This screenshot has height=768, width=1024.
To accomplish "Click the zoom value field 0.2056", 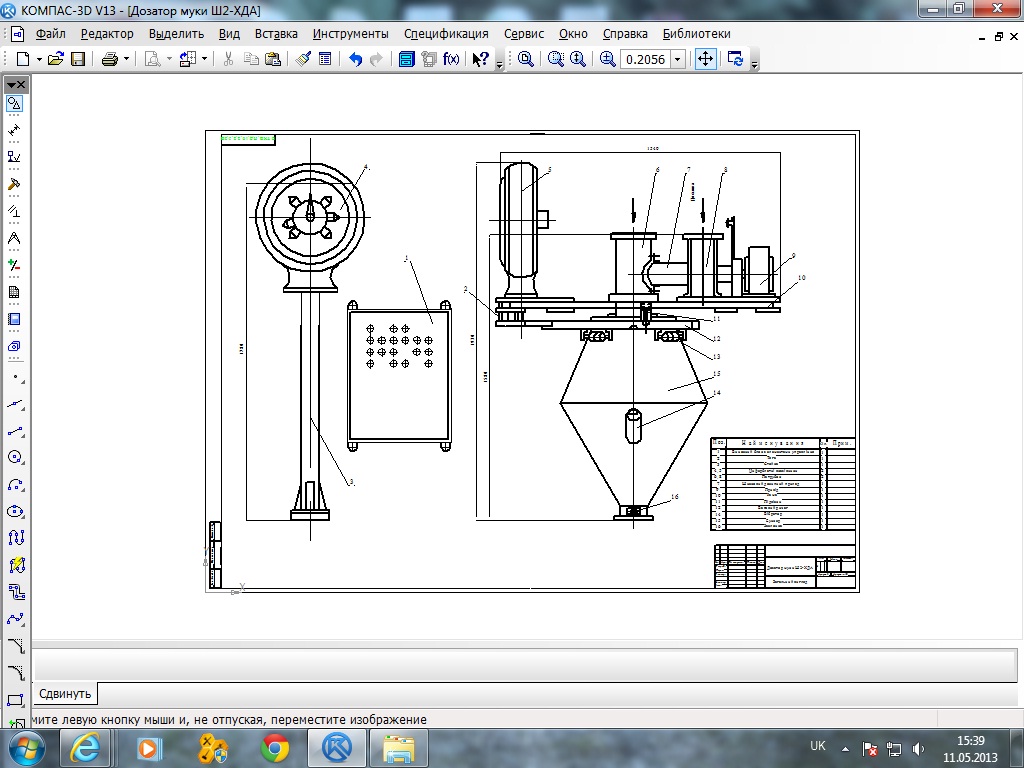I will [645, 59].
